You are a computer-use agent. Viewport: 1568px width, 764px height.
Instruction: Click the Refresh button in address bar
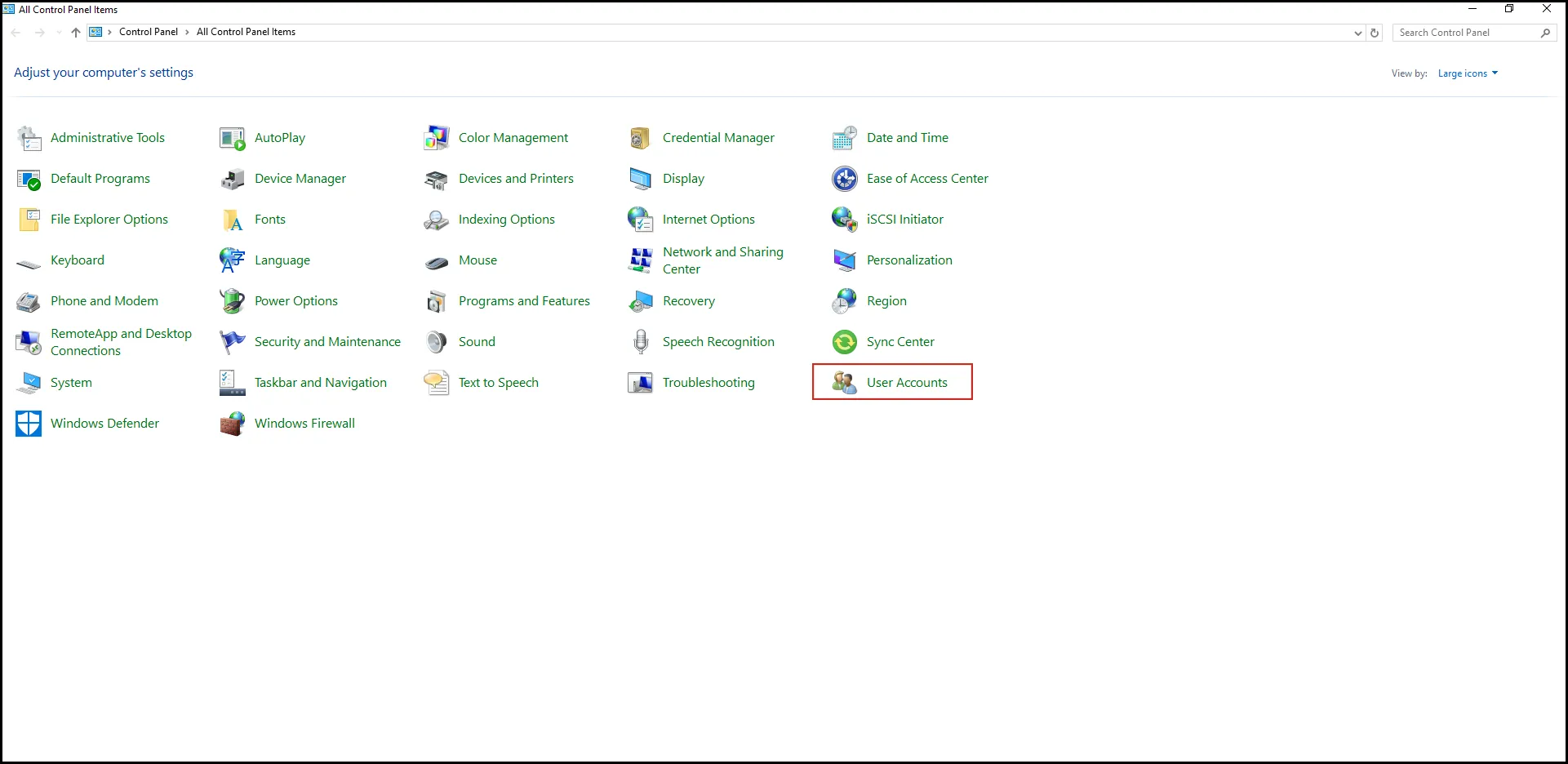(1375, 33)
